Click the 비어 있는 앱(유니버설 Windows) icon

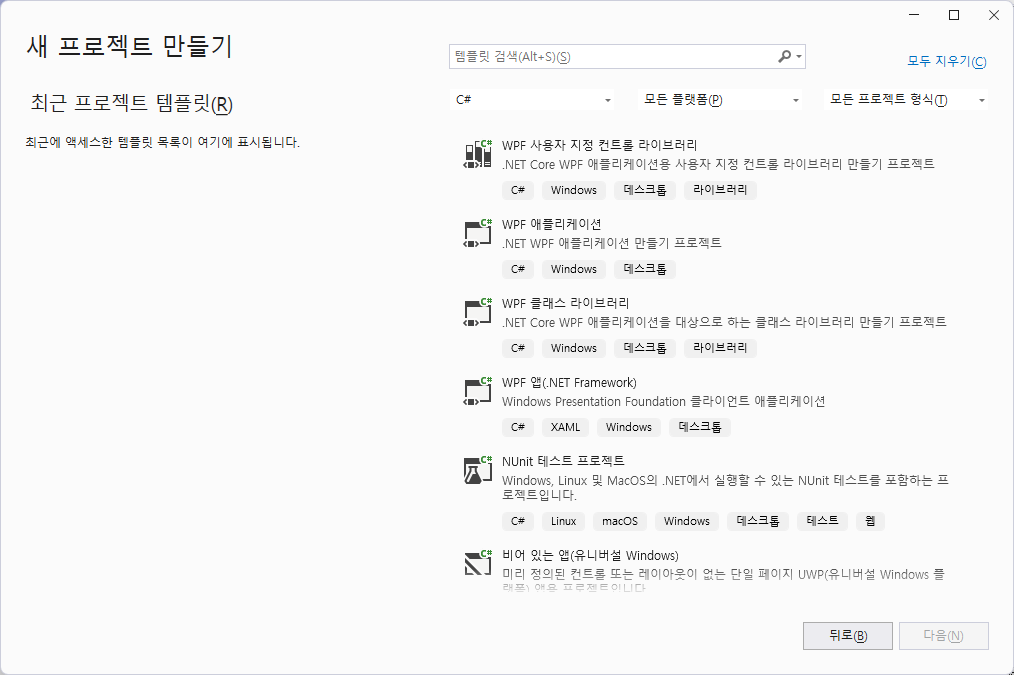478,563
